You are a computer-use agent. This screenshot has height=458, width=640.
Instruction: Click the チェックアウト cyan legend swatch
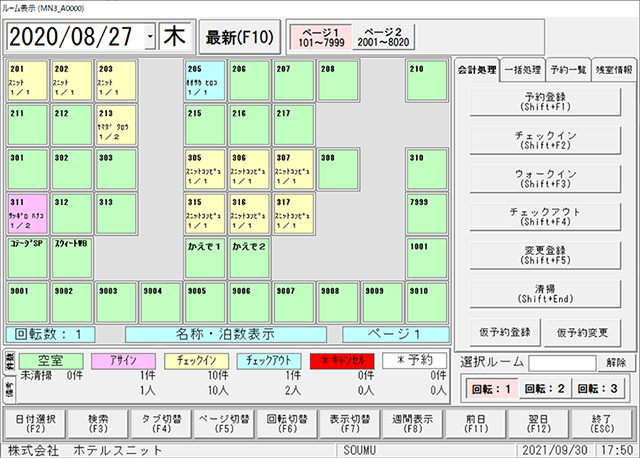pyautogui.click(x=269, y=361)
